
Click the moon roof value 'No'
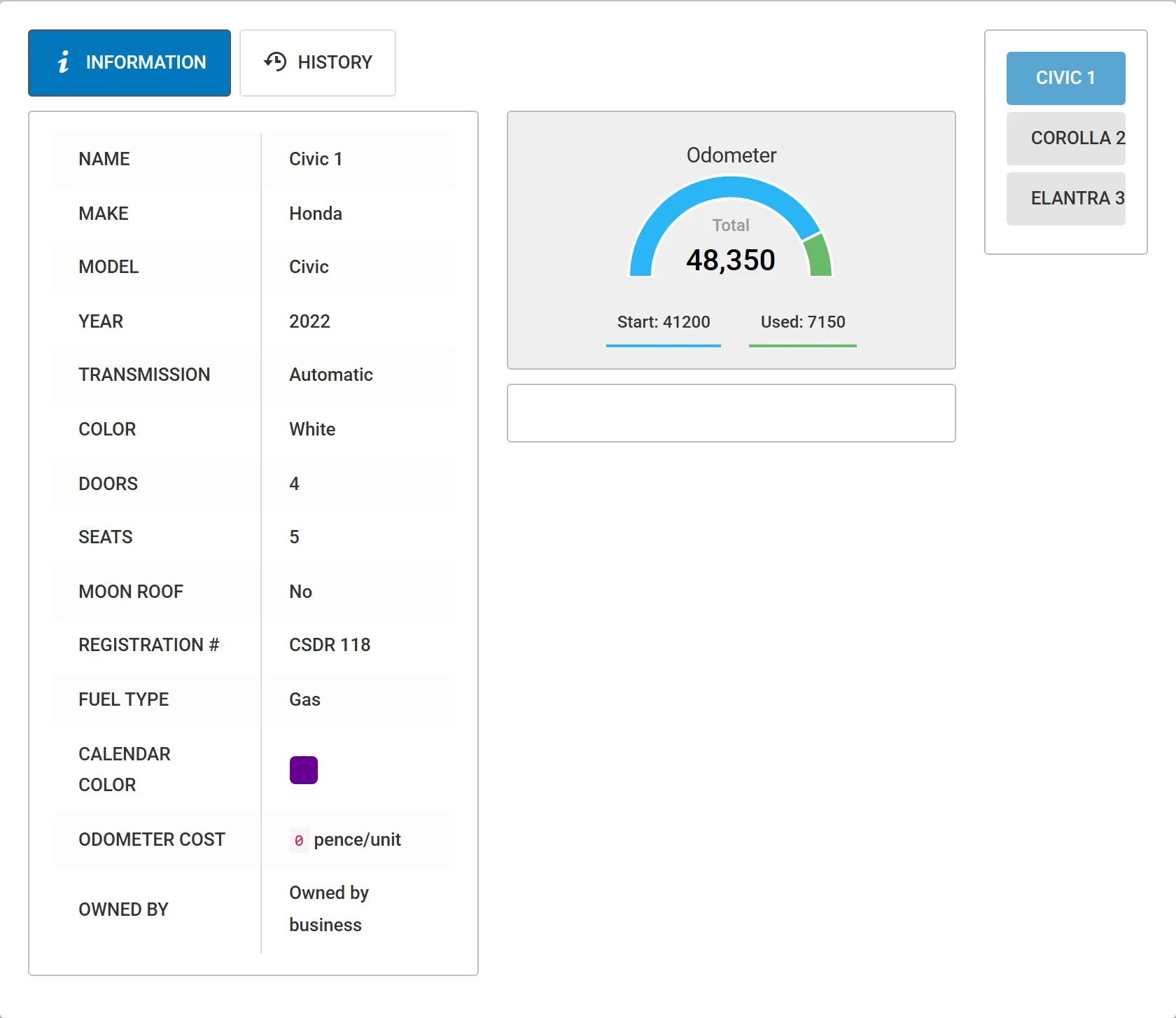300,592
